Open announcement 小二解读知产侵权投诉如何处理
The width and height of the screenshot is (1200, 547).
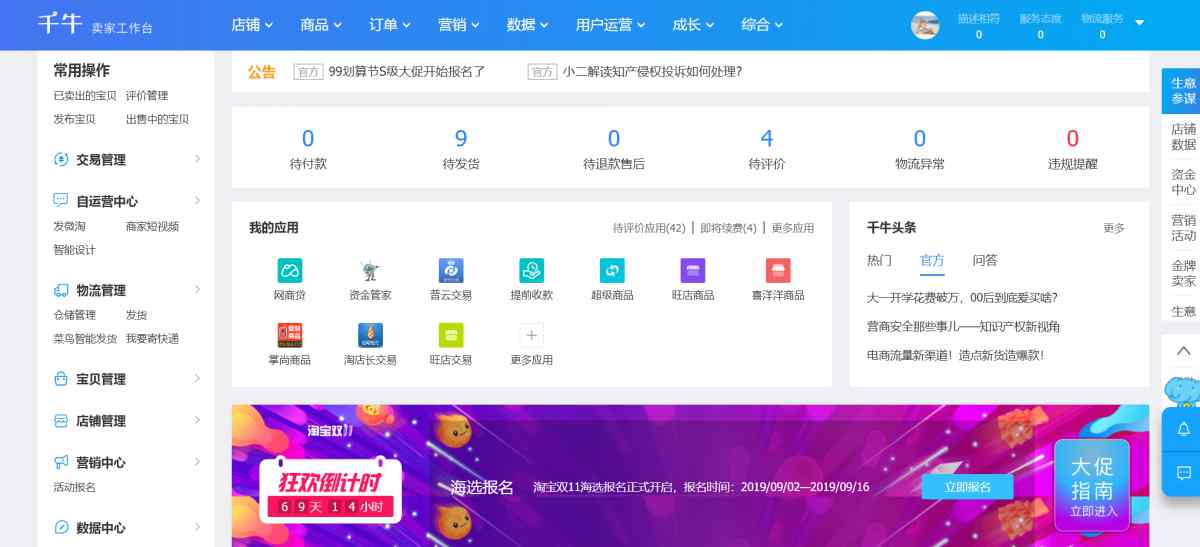(x=652, y=72)
